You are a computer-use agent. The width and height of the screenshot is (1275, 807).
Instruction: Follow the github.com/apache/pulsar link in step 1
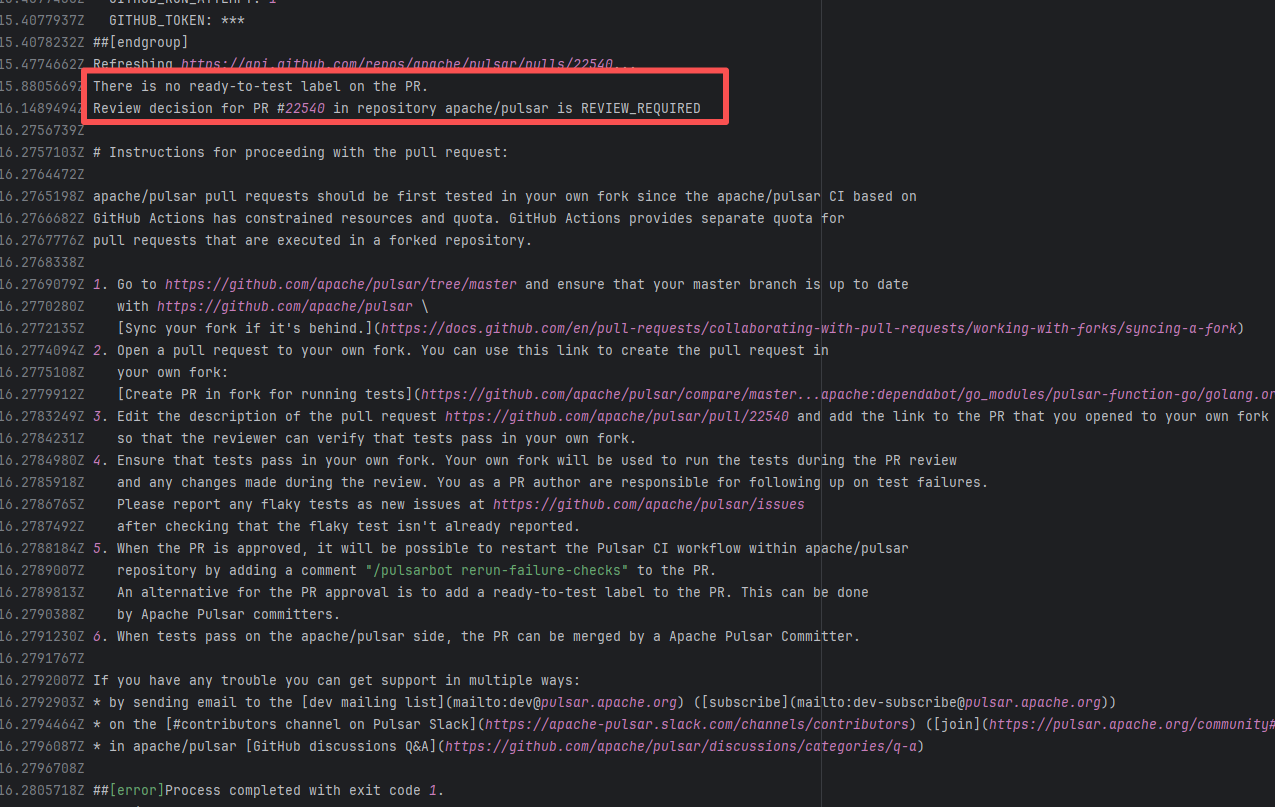[x=284, y=306]
